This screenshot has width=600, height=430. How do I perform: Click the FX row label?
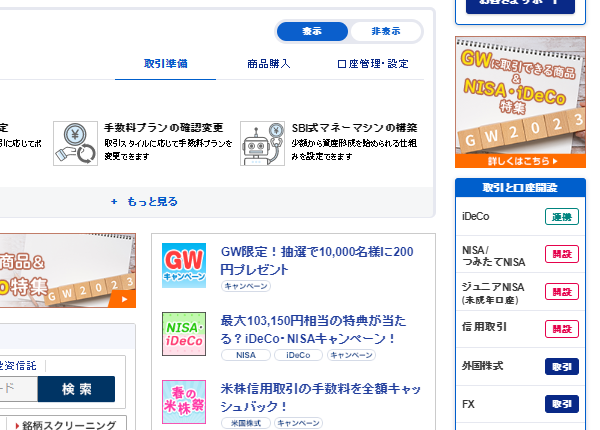468,404
